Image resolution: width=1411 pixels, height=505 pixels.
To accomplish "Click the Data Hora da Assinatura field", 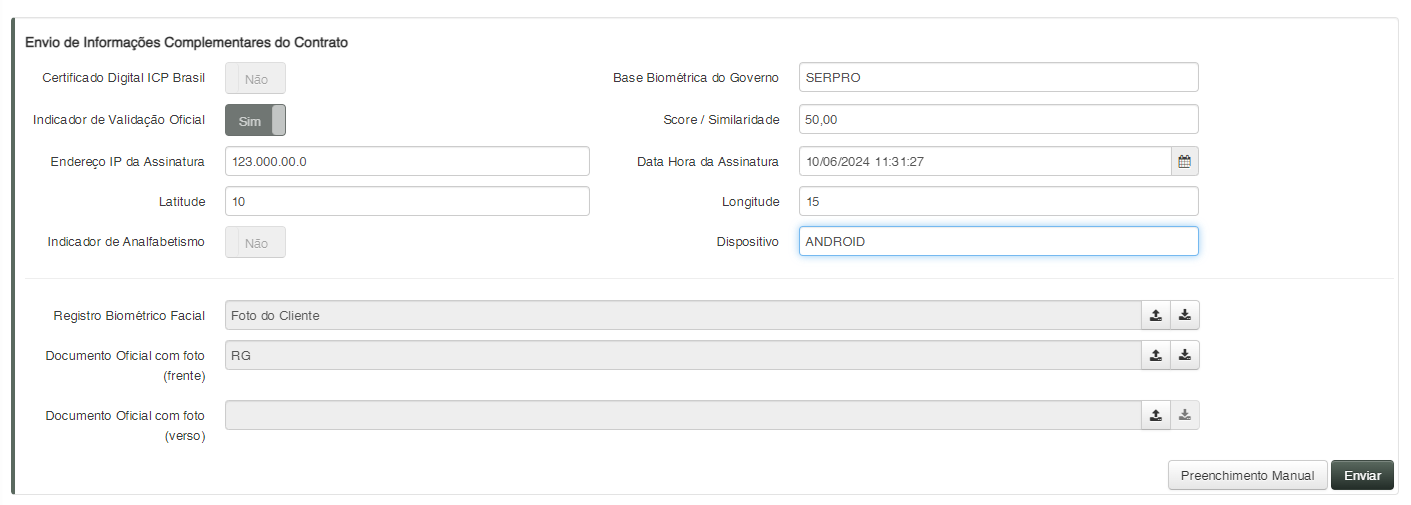I will point(985,161).
